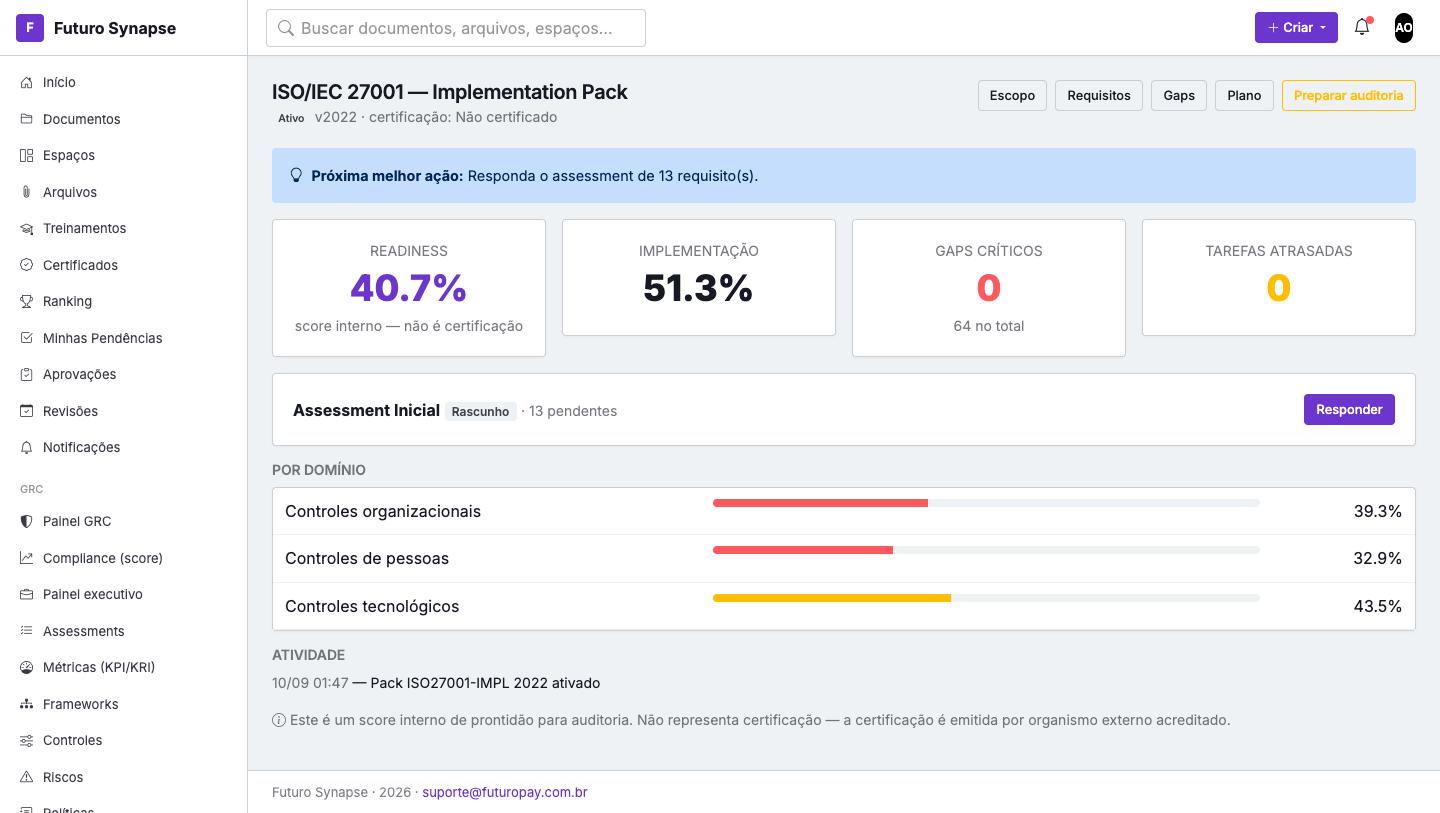Screen dimensions: 1440x813
Task: Click the Aprovações clipboard icon
Action: click(x=27, y=375)
